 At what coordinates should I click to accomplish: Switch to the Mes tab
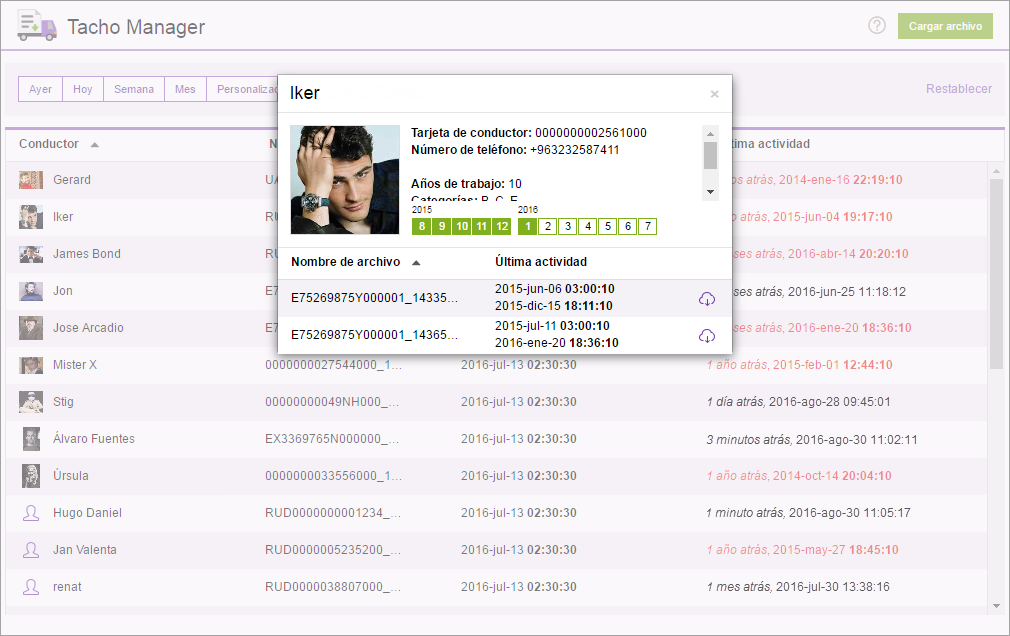185,89
